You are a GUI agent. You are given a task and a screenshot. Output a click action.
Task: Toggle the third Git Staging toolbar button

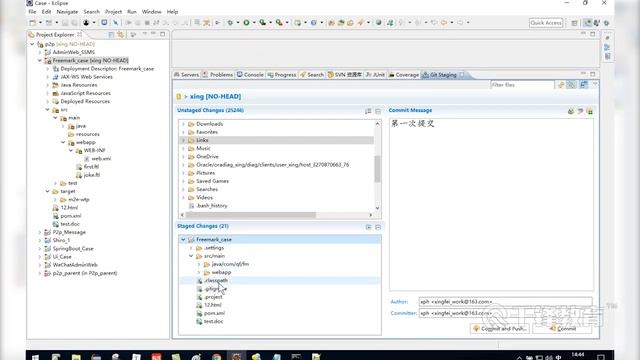(x=584, y=85)
